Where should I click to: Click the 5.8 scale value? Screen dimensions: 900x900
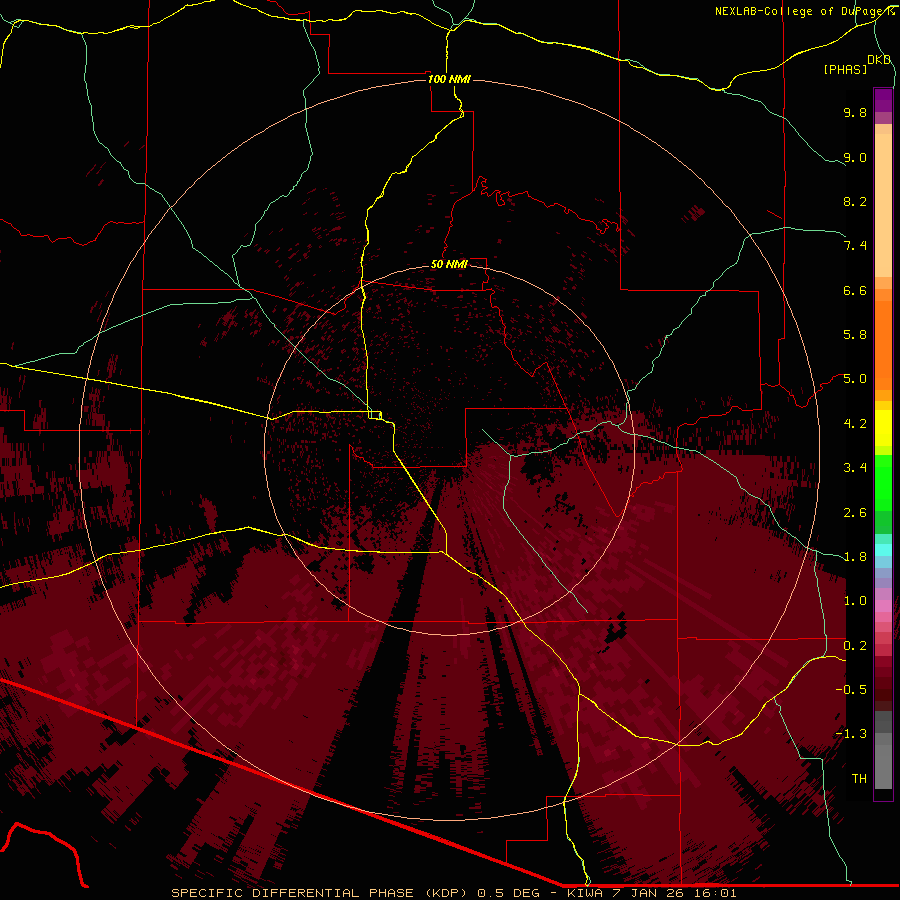tap(855, 335)
